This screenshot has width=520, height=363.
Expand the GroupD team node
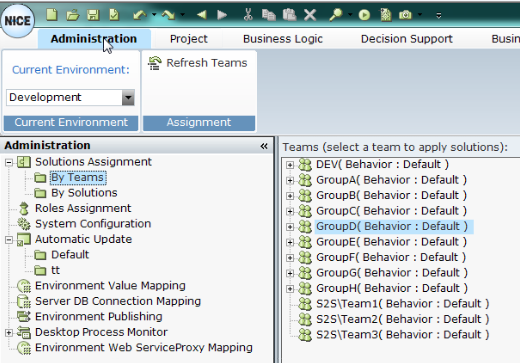pyautogui.click(x=290, y=227)
